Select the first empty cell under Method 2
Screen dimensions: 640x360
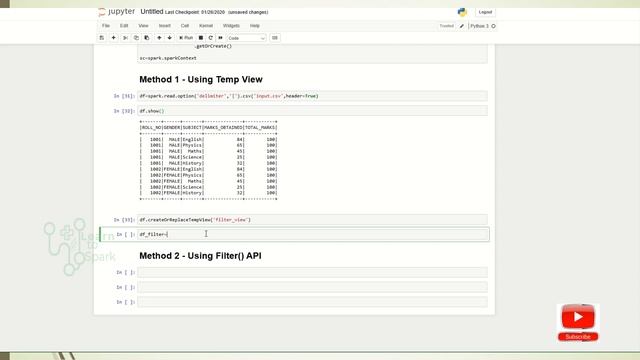[312, 272]
